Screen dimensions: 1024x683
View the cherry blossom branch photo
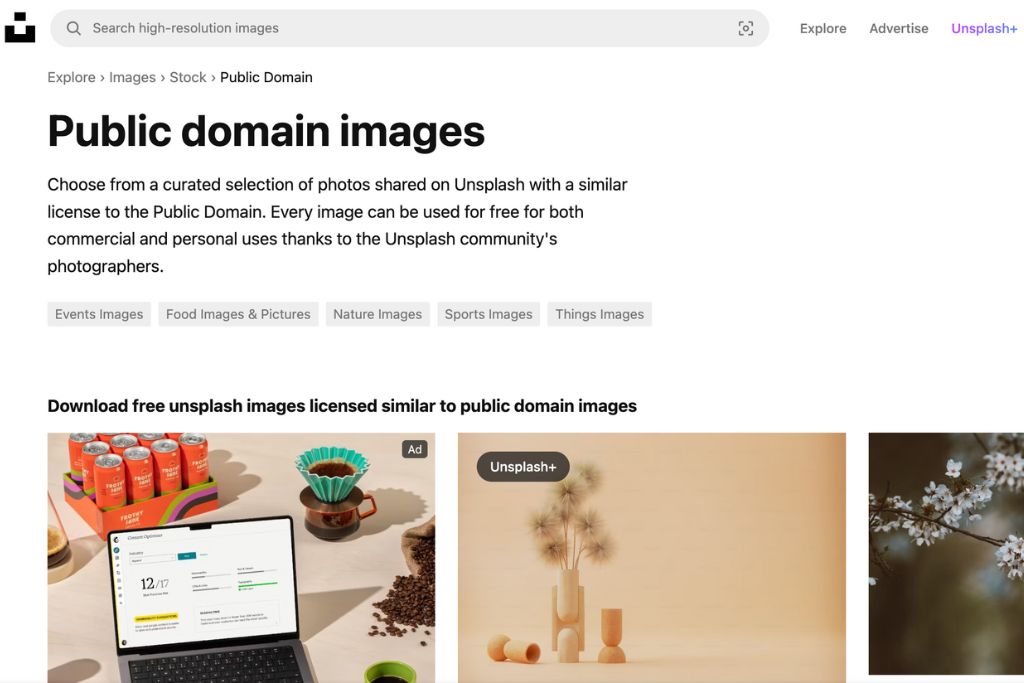(x=945, y=553)
